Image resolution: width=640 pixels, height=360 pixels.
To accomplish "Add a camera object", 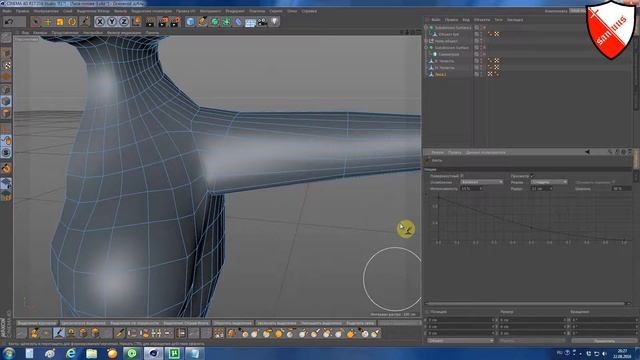I will 262,22.
